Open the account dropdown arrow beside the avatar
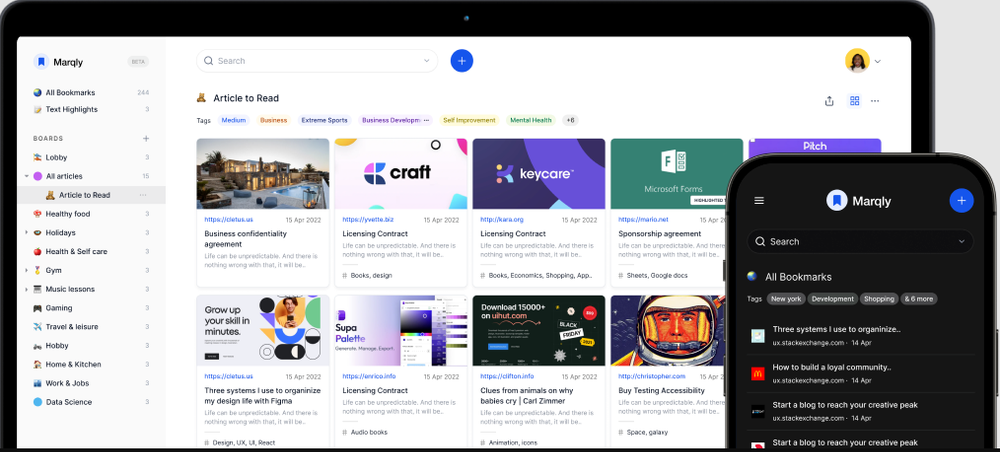Screen dimensions: 1000x452 click(878, 61)
